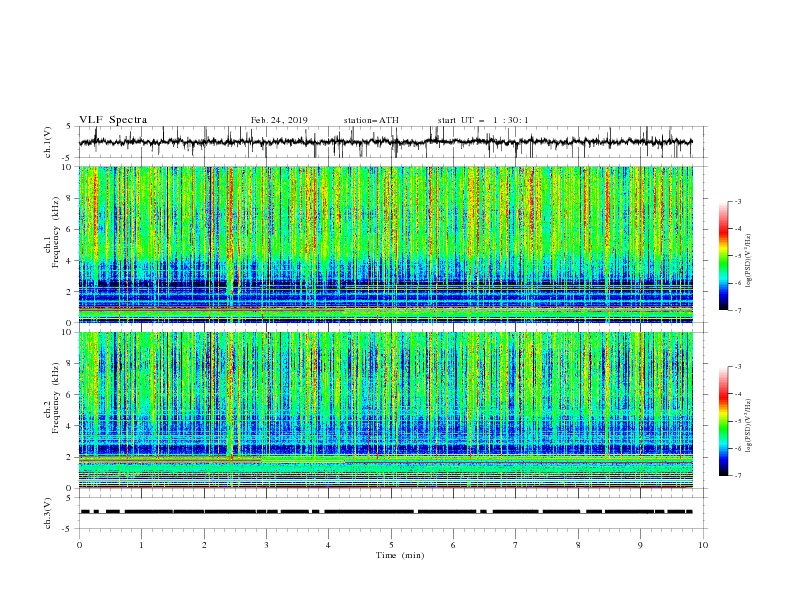Image resolution: width=792 pixels, height=612 pixels.
Task: Click the "-3" tick on ch.1 colorbar
Action: [x=737, y=201]
